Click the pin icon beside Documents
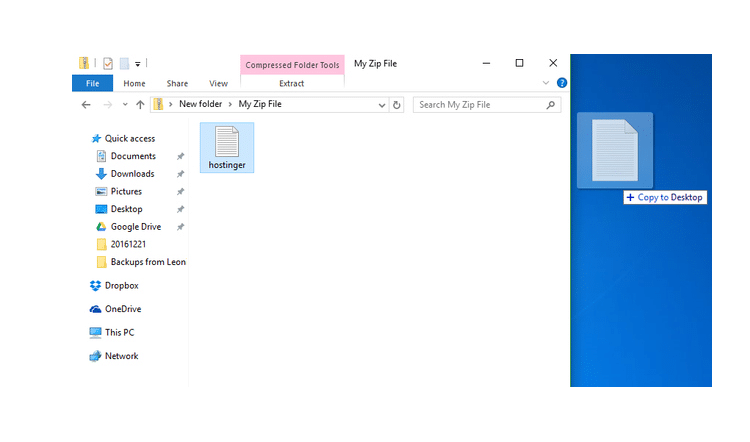This screenshot has height=442, width=750. tap(180, 156)
